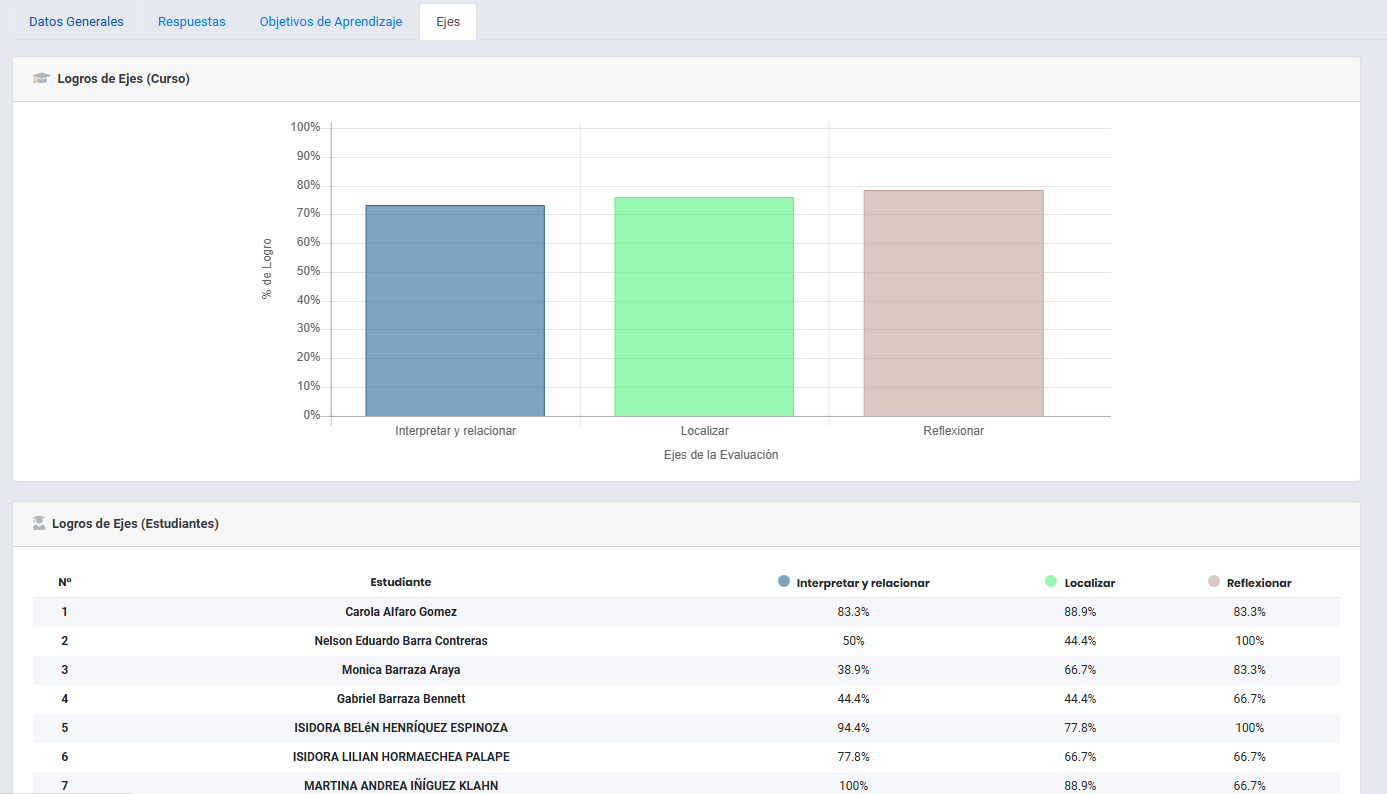Click MARTINA IÑIGUEZ's 100% Interpretar value
Viewport: 1387px width, 794px height.
[x=853, y=786]
